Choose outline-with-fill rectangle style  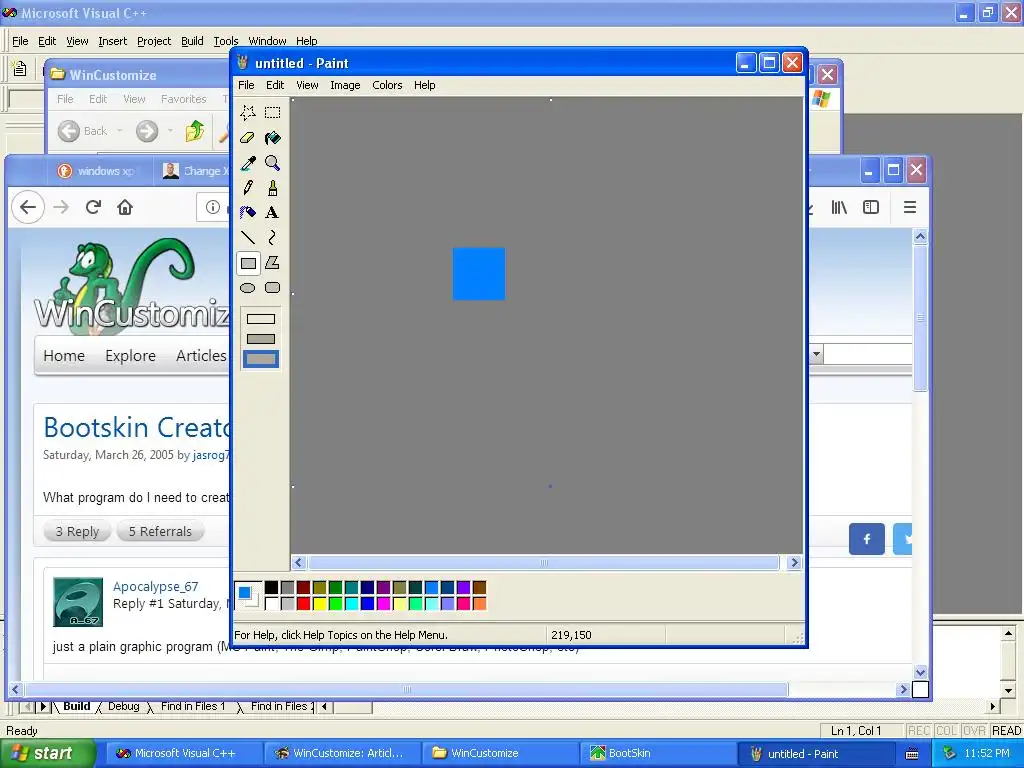[x=261, y=339]
